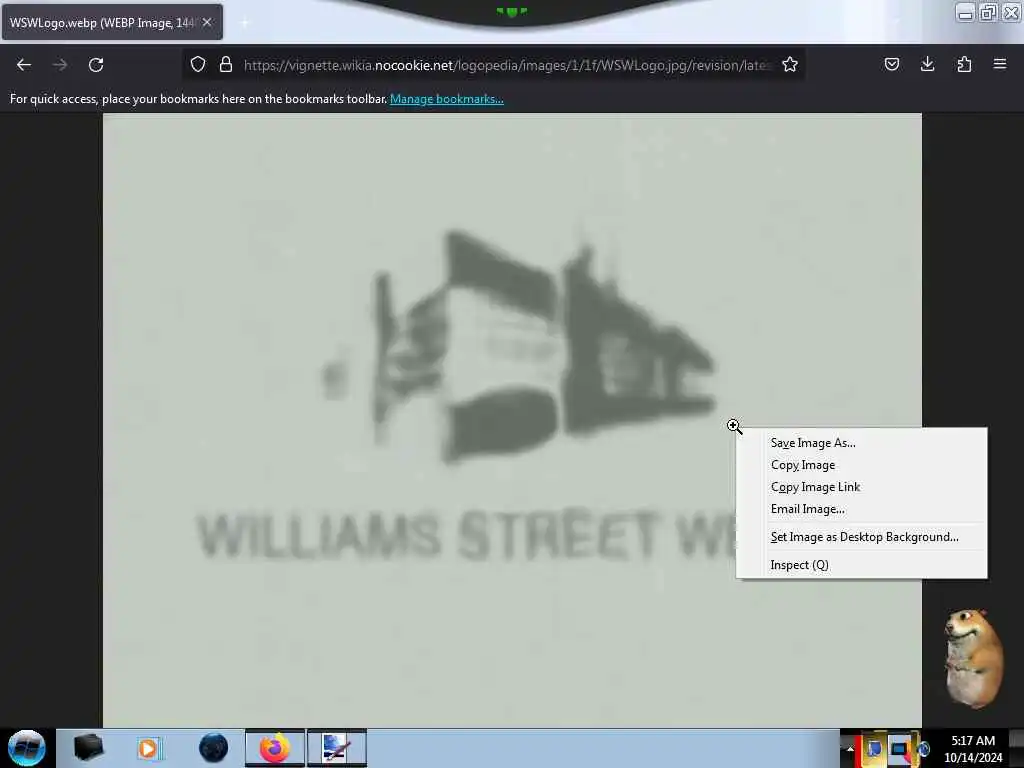
Task: Reload the current page
Action: coord(96,65)
